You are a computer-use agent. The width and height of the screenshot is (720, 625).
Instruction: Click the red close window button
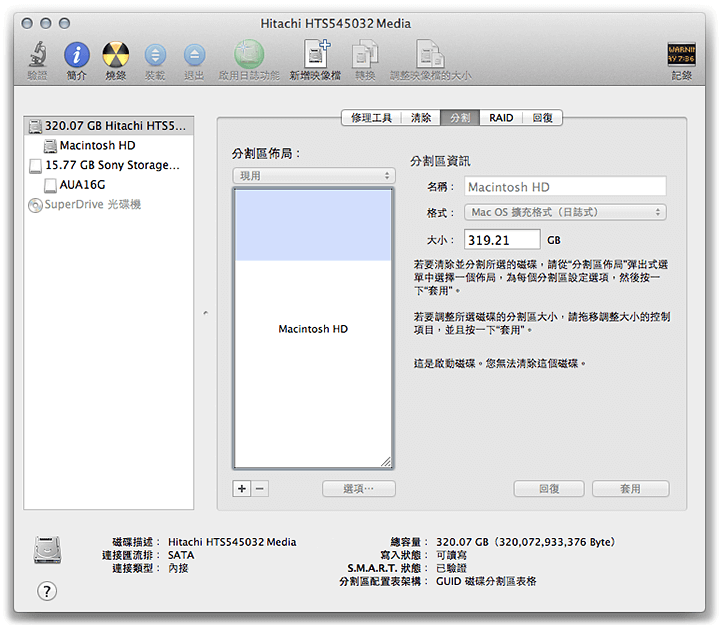tap(27, 23)
